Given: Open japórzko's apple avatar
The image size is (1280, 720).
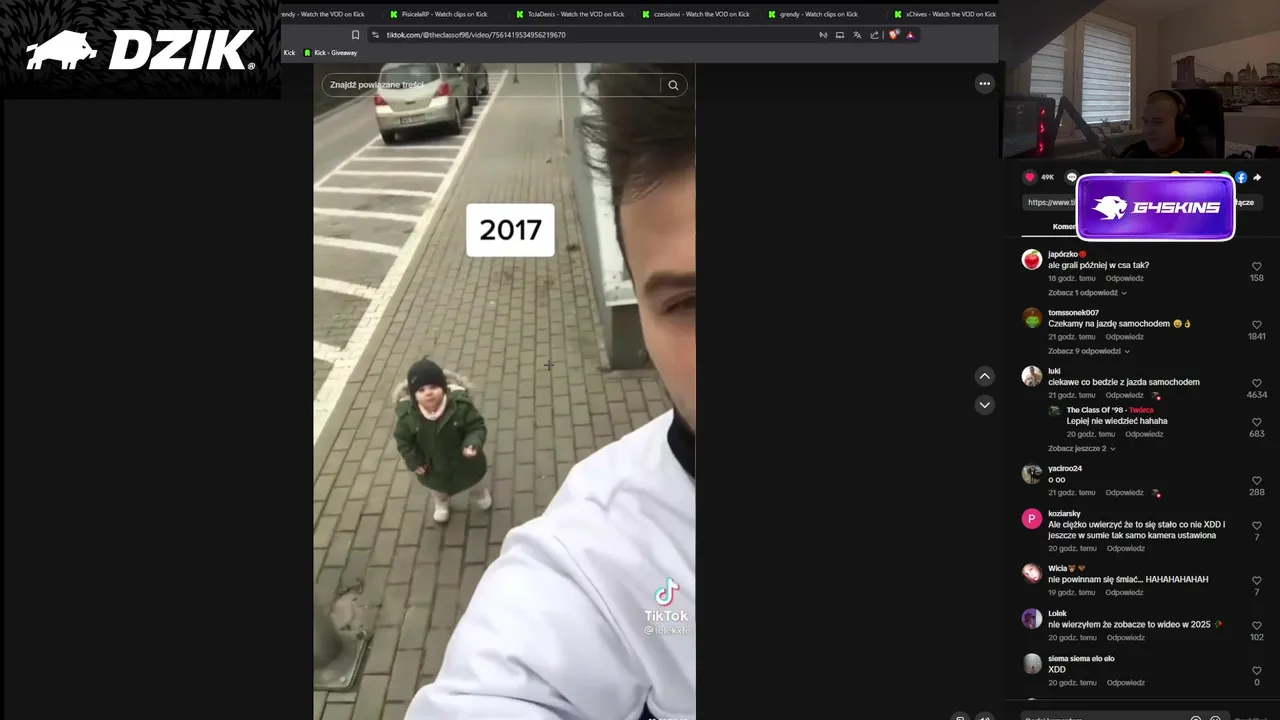Looking at the screenshot, I should (1032, 260).
